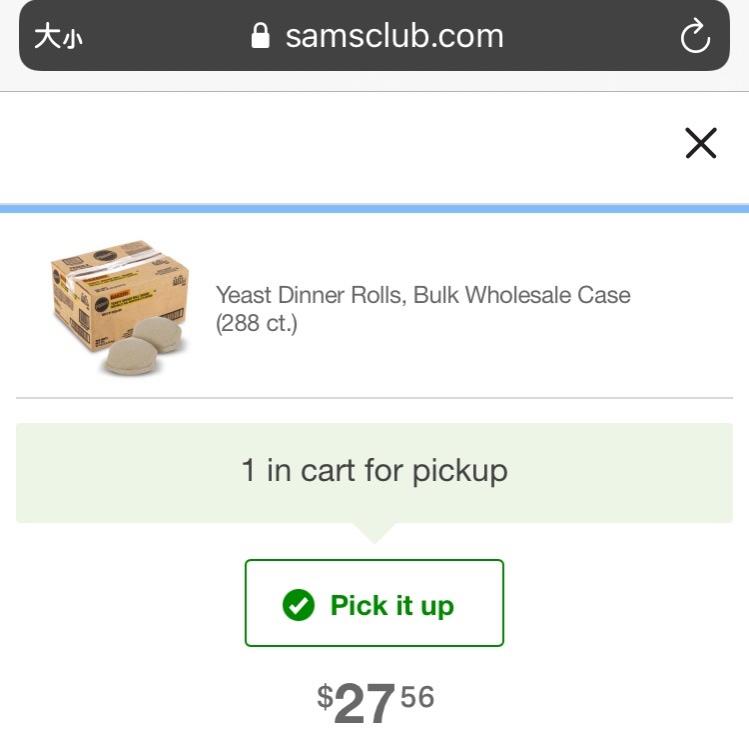
Task: Click the blue page loading progress bar
Action: 374,209
